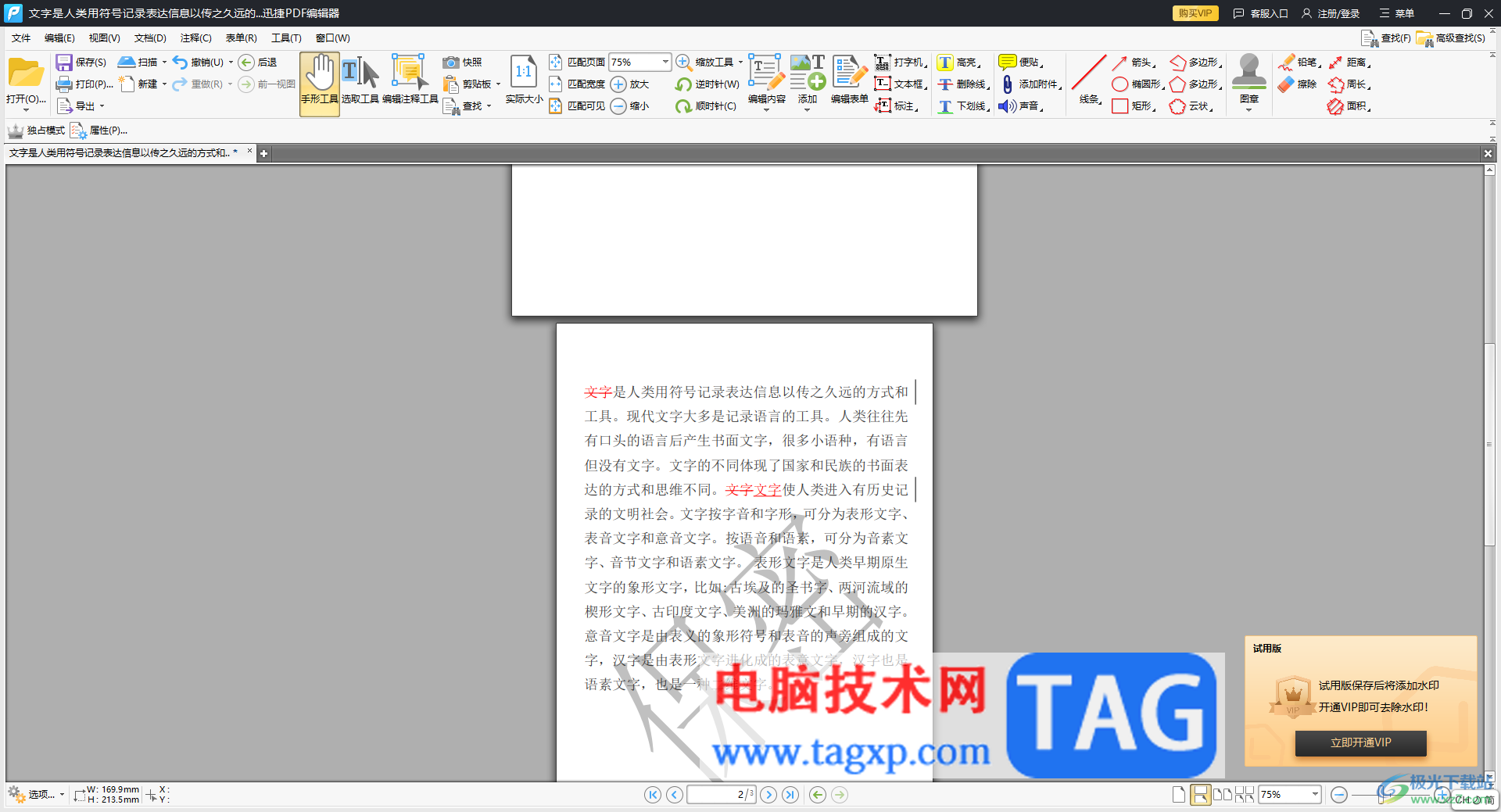This screenshot has height=812, width=1501.
Task: Expand the 导出 dropdown arrow
Action: (102, 106)
